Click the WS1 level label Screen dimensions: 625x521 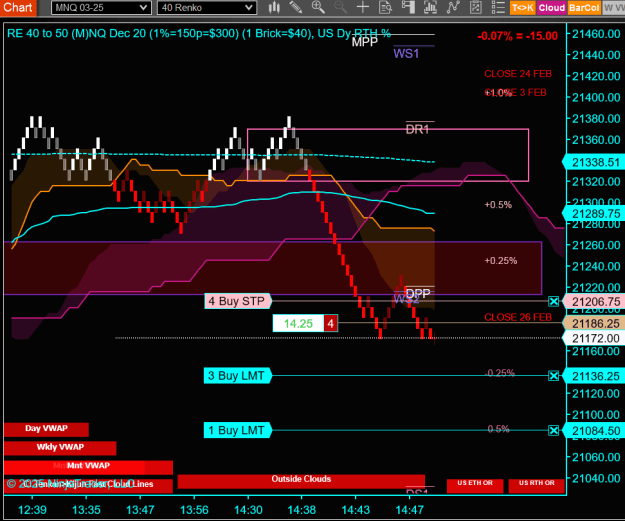[x=406, y=54]
